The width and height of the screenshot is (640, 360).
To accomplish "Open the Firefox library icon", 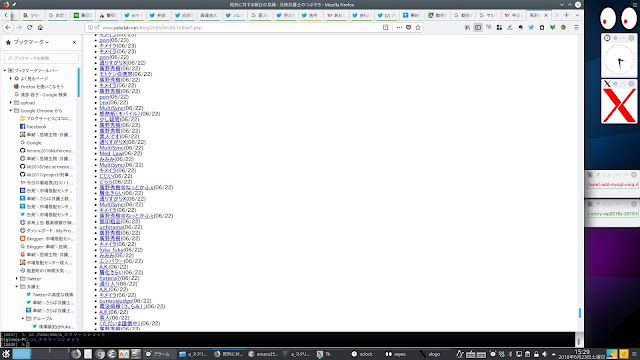I will coord(467,27).
